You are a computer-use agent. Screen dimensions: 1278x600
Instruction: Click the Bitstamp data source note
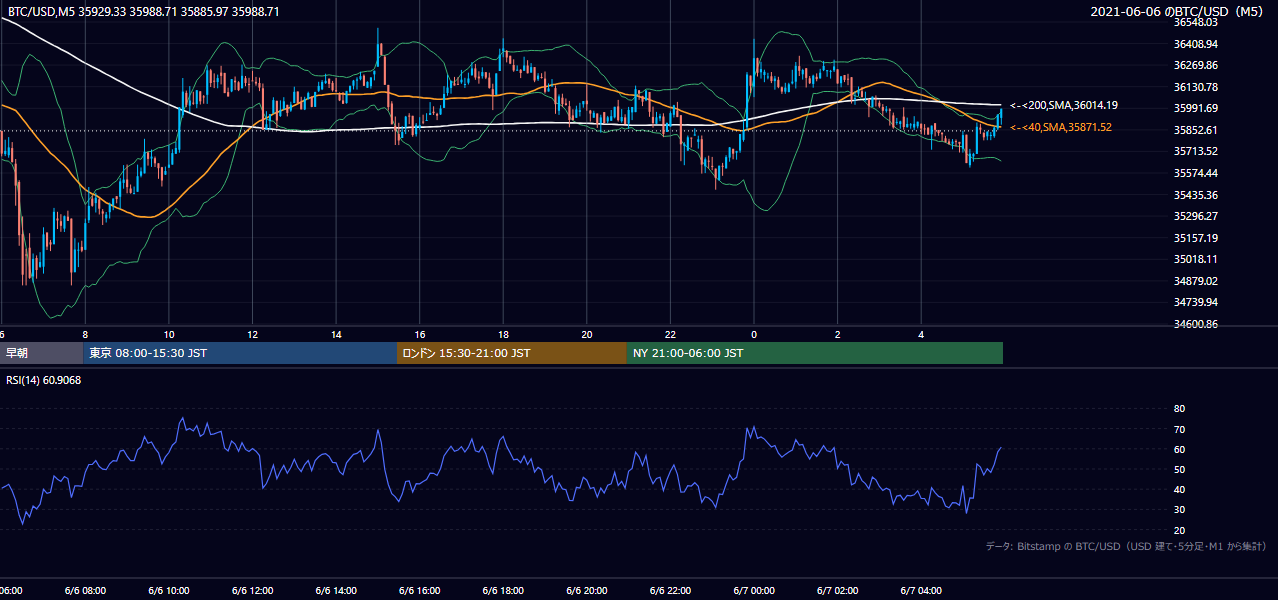point(1126,546)
